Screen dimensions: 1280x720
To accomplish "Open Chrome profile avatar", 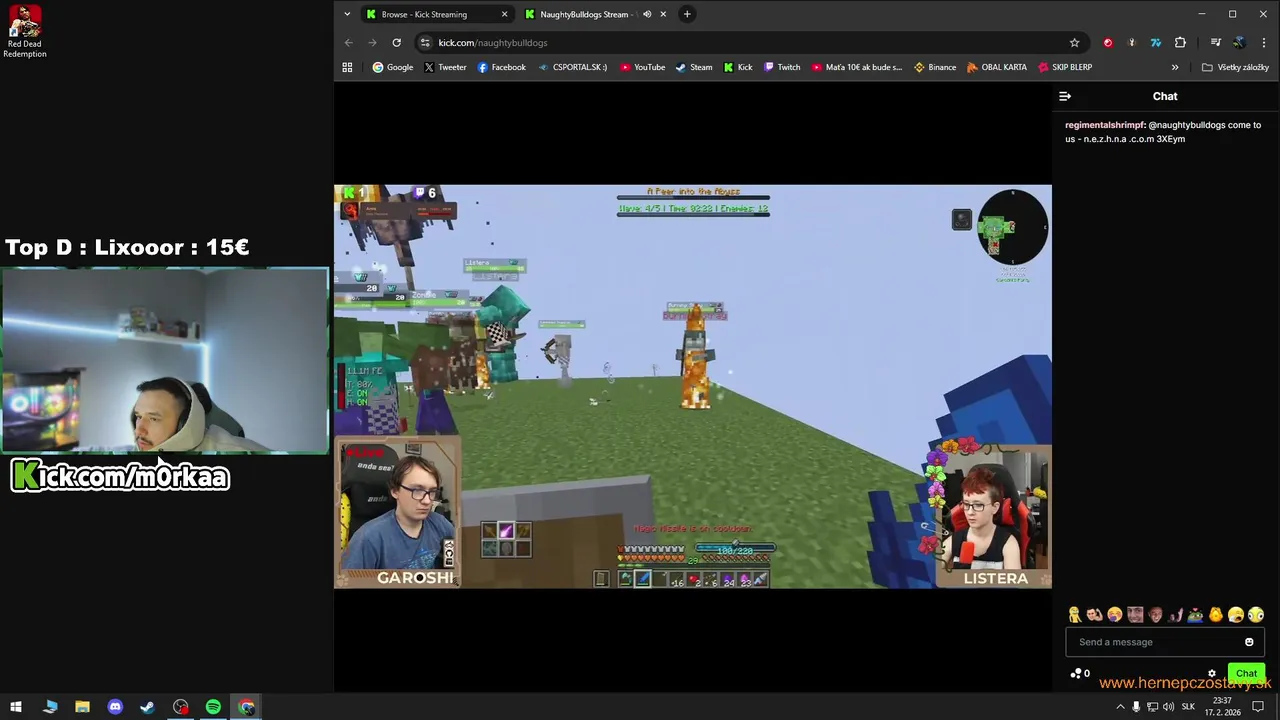I will (x=1240, y=43).
